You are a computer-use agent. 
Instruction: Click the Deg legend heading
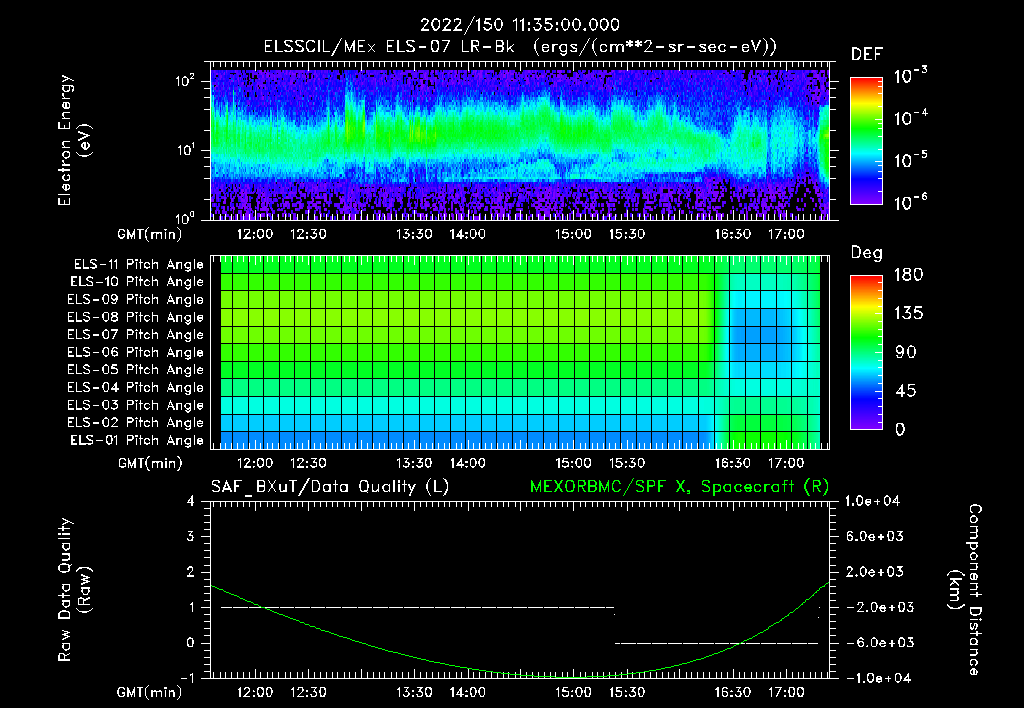pos(867,253)
